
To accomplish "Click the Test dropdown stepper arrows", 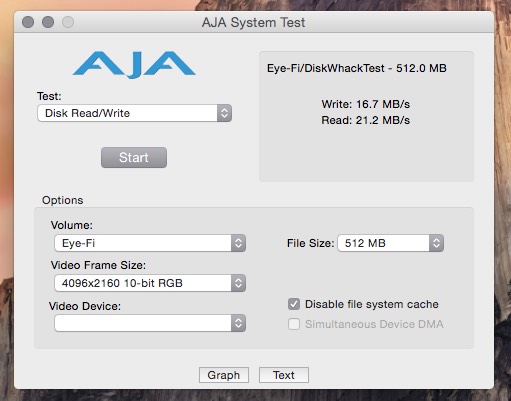I will 224,113.
